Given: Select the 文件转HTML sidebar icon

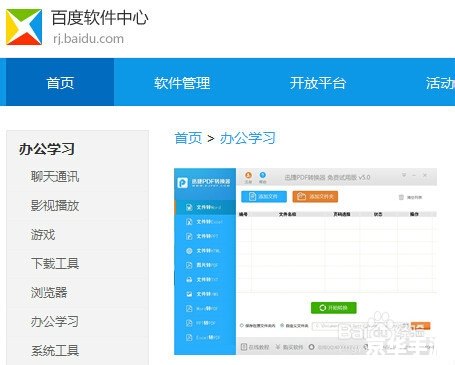Looking at the screenshot, I should click(189, 251).
